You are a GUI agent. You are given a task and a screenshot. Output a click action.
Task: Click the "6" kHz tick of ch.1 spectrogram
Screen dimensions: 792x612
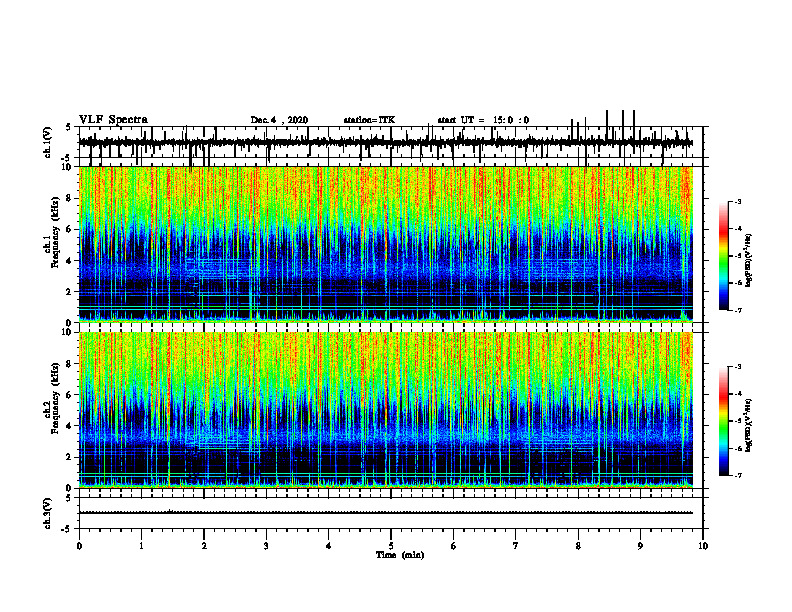(x=71, y=229)
